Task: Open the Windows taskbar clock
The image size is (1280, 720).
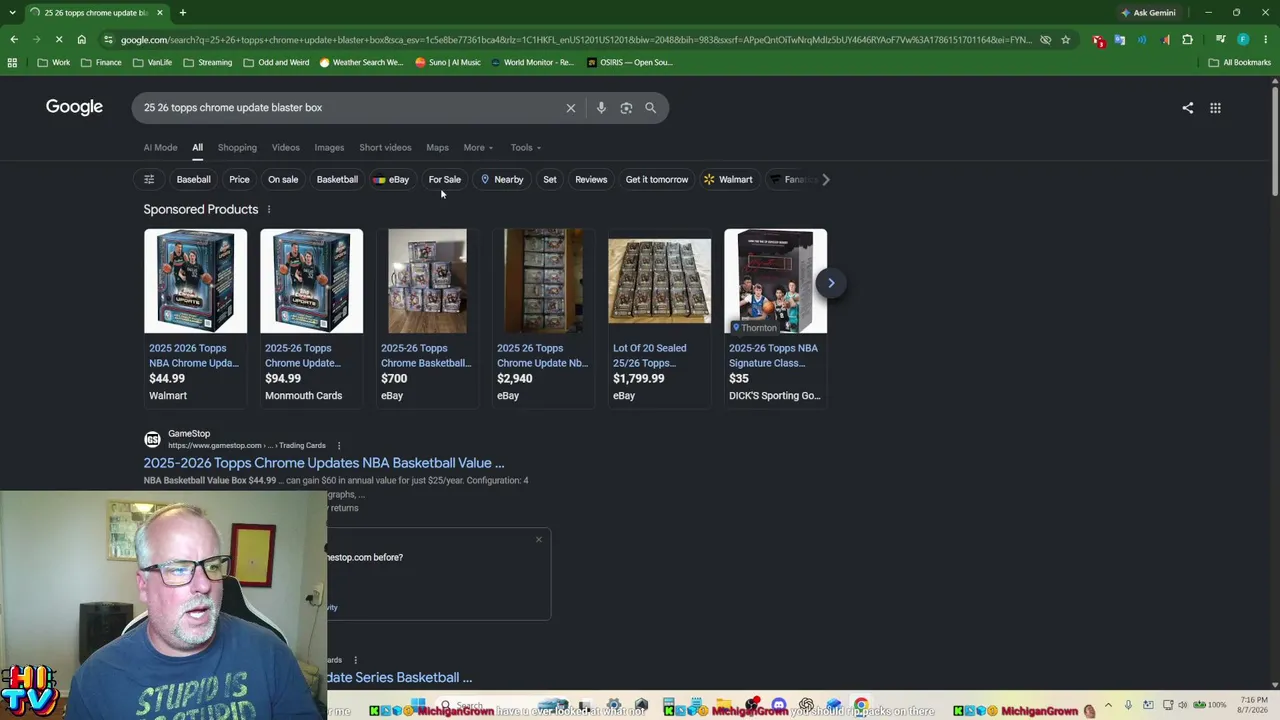Action: (x=1254, y=705)
